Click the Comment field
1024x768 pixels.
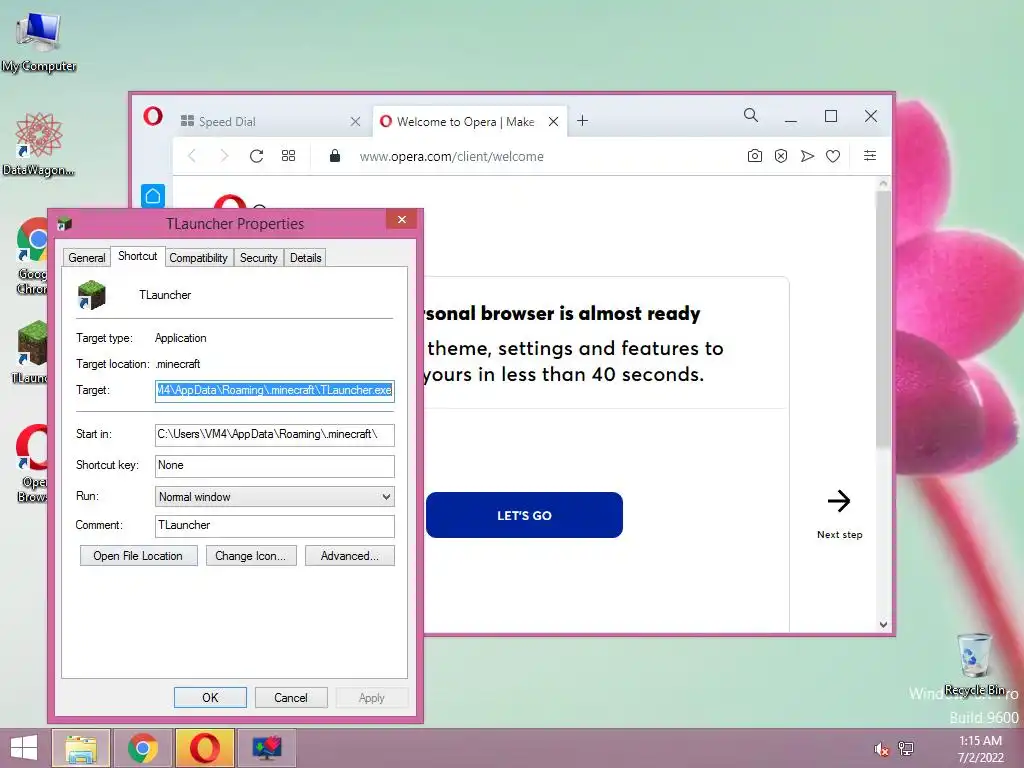tap(274, 526)
